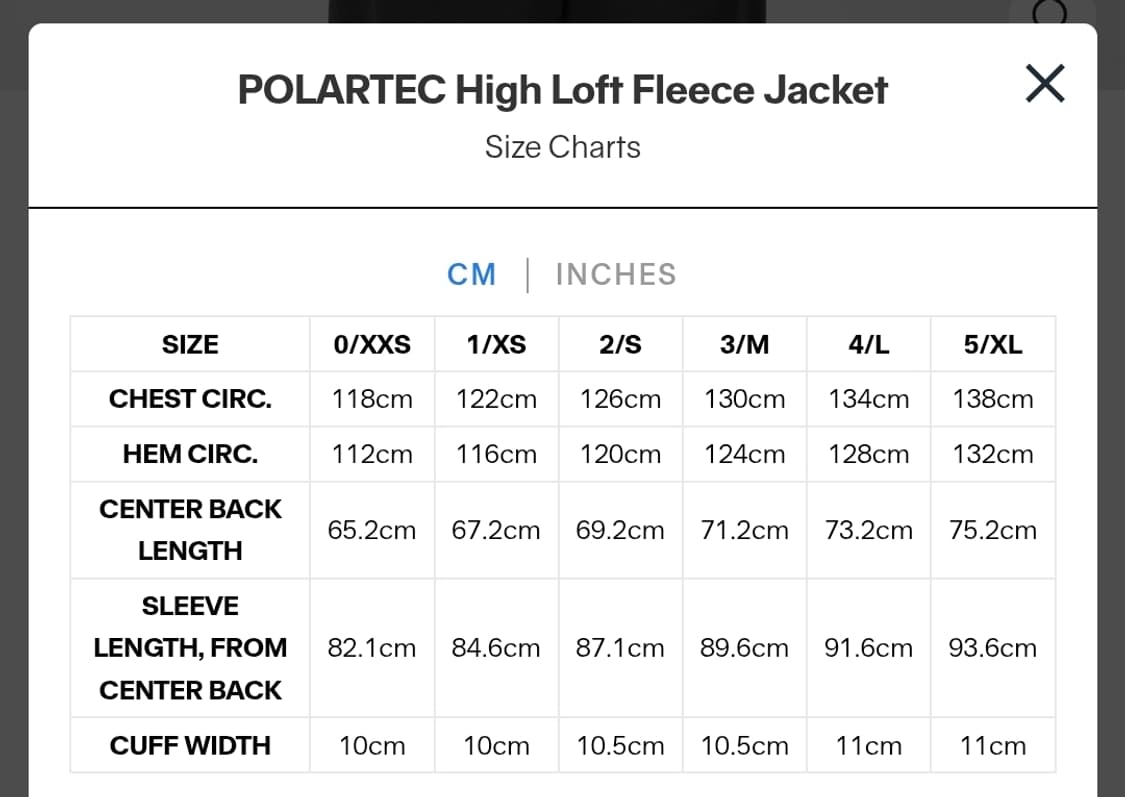Select the CUFF WIDTH row label

[x=189, y=745]
